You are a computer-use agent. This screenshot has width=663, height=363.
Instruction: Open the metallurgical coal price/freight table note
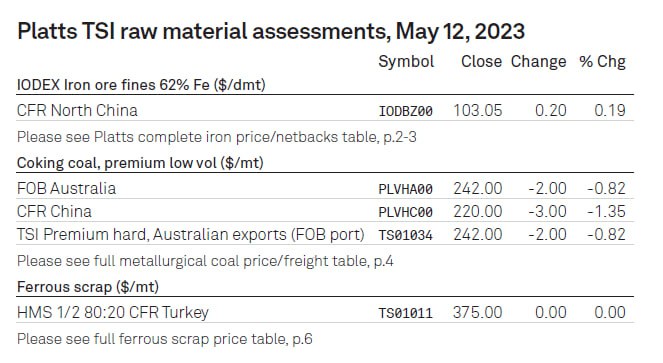205,261
